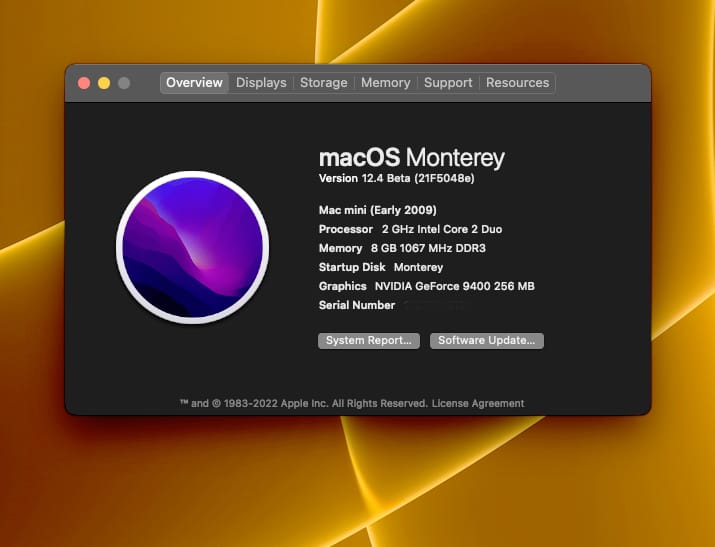Click the System Report... button
This screenshot has width=715, height=547.
pos(369,341)
